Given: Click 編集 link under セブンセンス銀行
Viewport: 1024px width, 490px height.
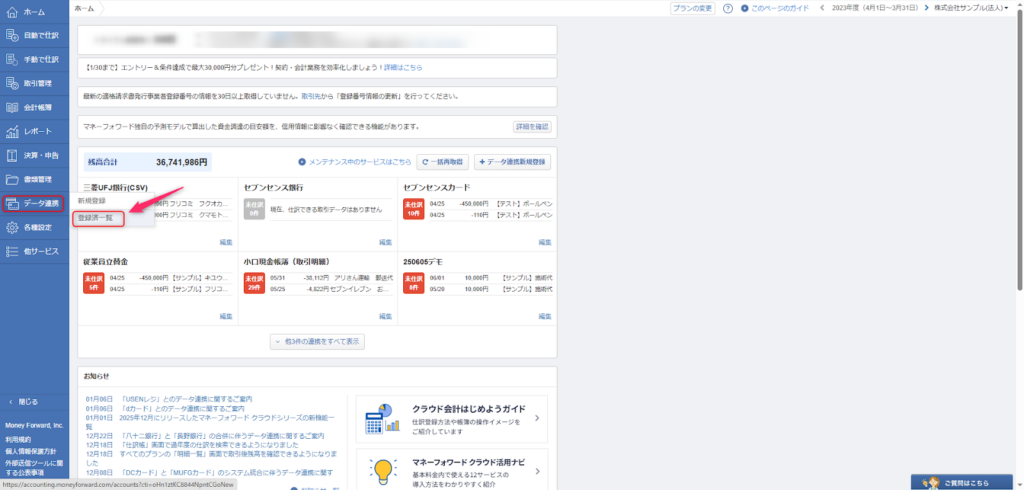Looking at the screenshot, I should (x=385, y=242).
